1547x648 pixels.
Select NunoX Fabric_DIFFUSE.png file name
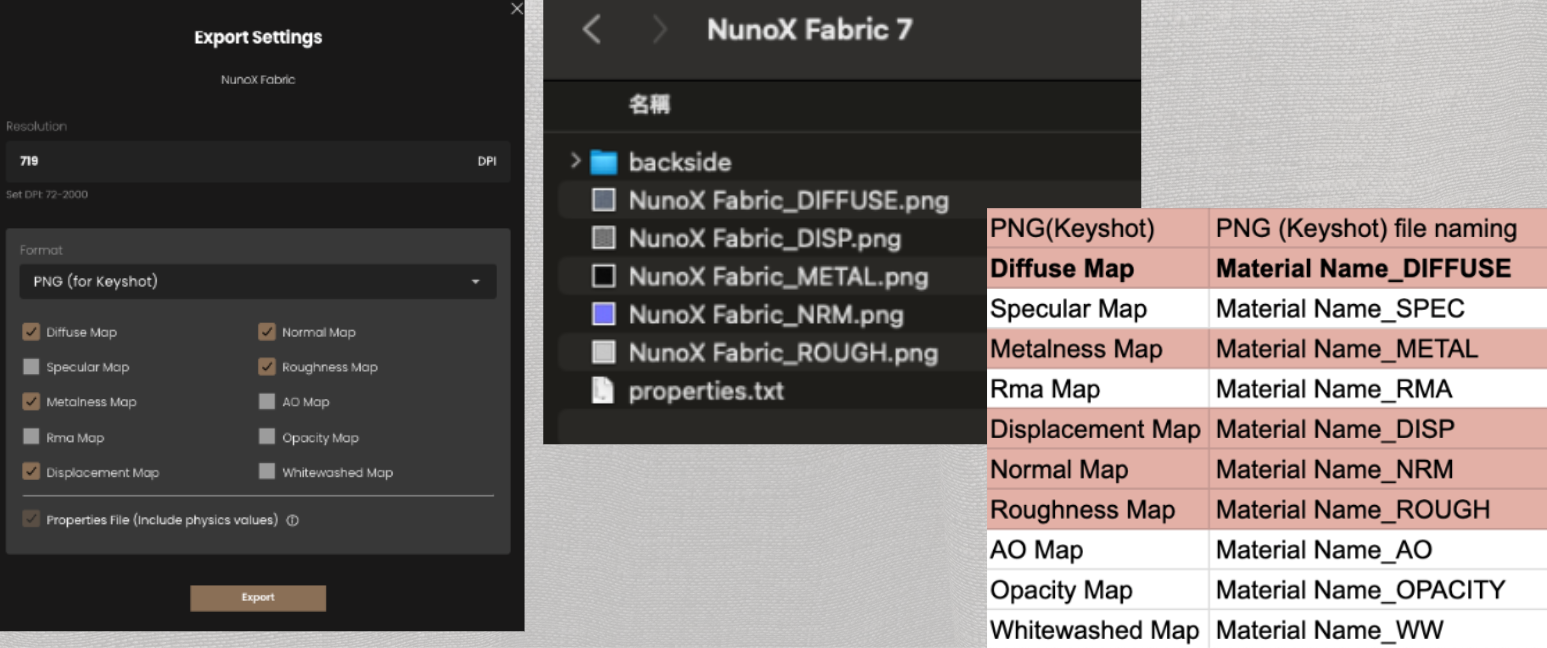coord(788,201)
